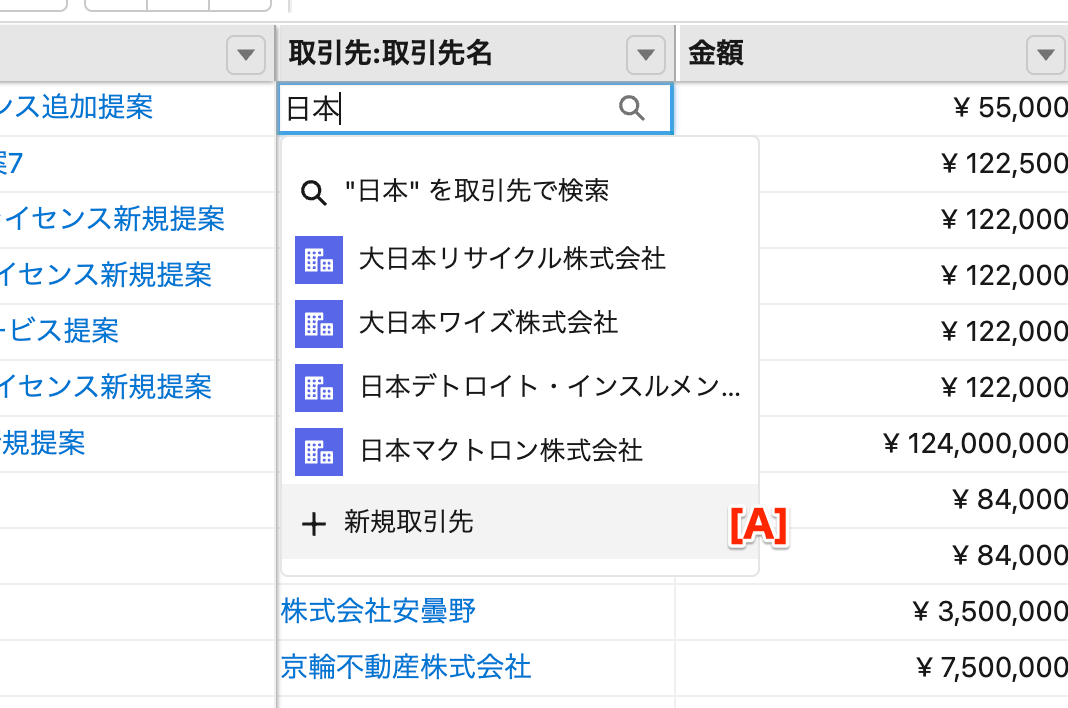Pick the "日本" を取引先で検索 option
The height and width of the screenshot is (708, 1068).
[476, 191]
